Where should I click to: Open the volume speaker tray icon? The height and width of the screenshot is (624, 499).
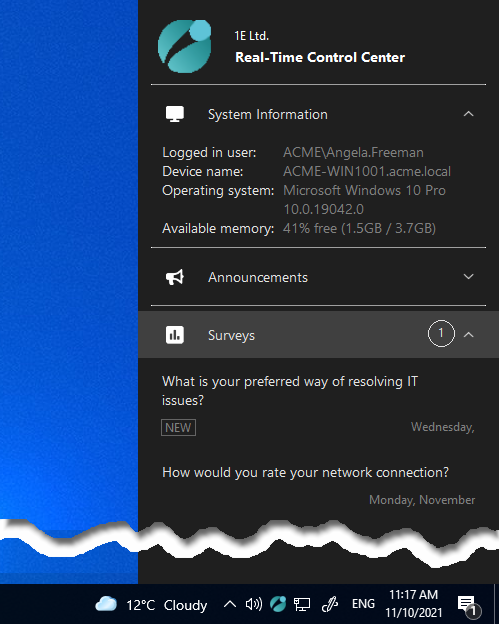pos(253,604)
